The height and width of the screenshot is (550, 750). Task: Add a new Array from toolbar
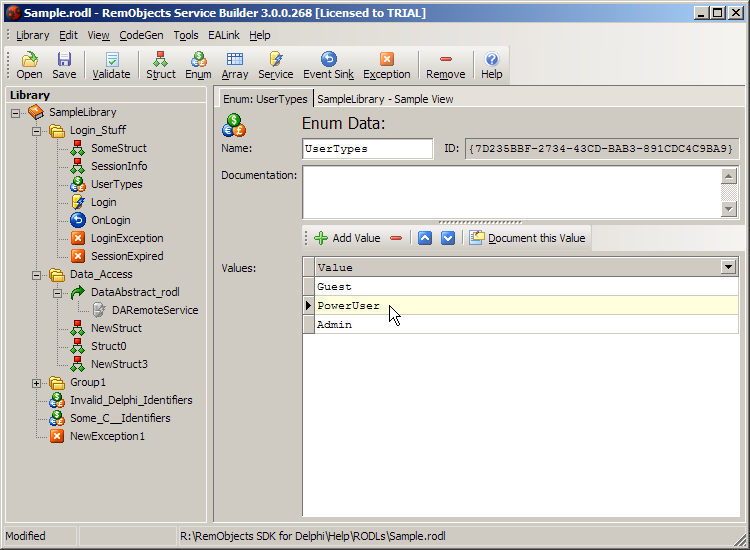tap(235, 59)
